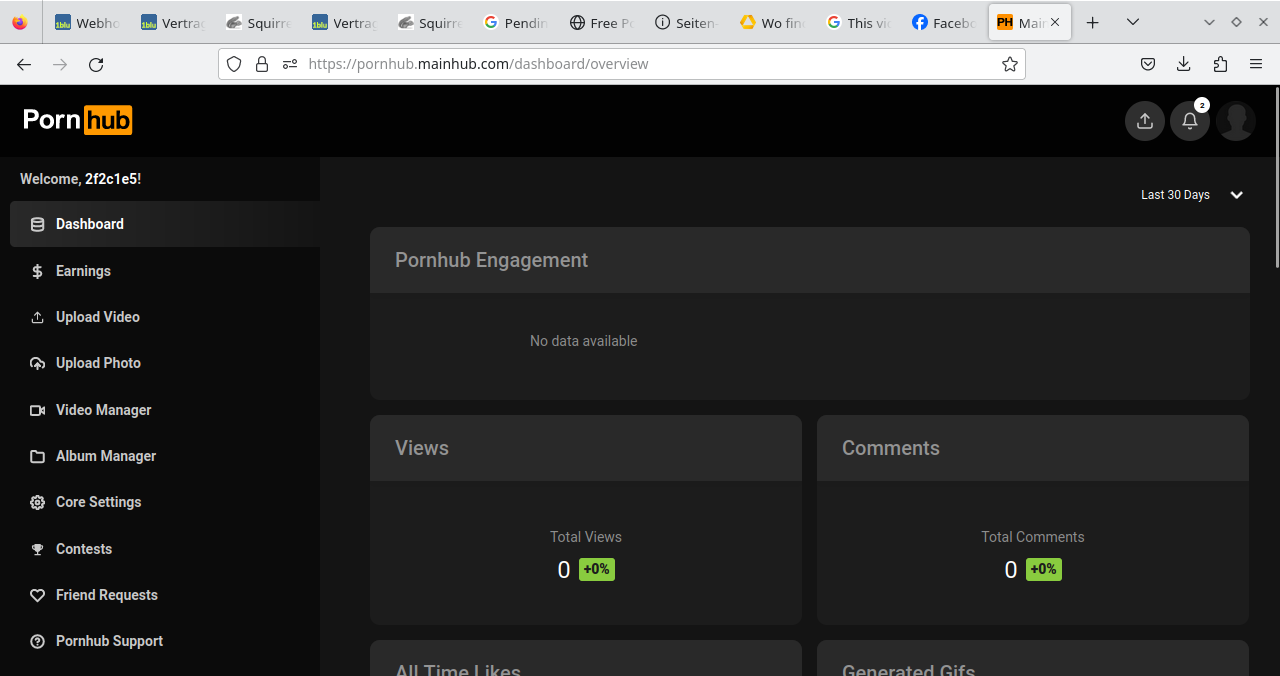Open the browser extensions icon
Image resolution: width=1280 pixels, height=676 pixels.
1220,64
